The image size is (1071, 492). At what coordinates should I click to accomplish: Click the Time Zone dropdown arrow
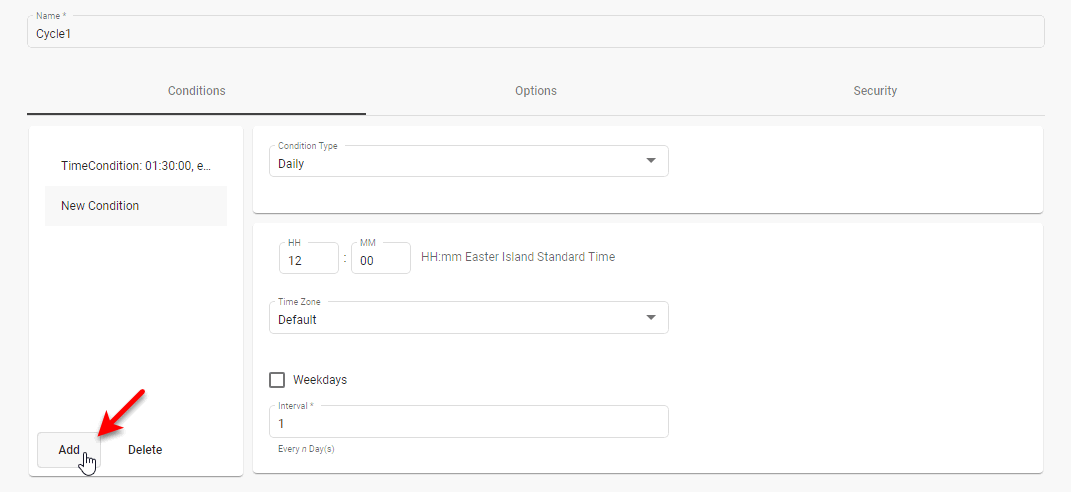coord(651,318)
